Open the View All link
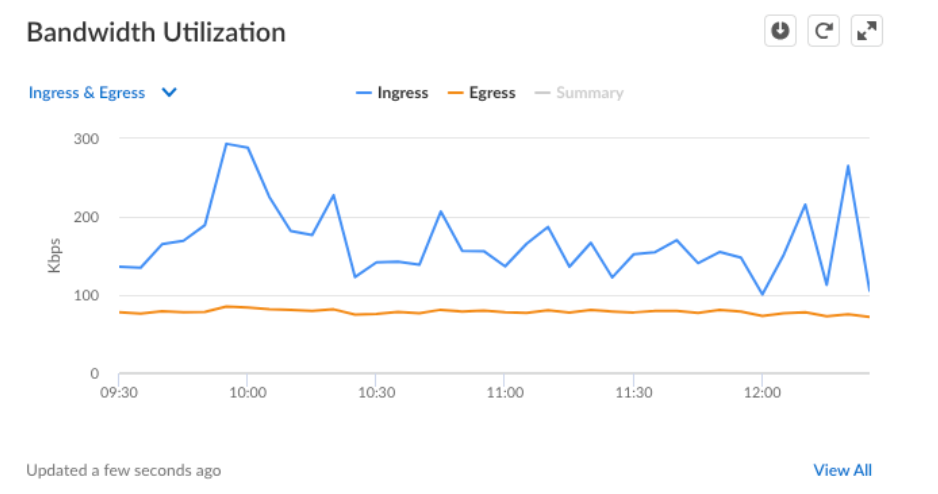The width and height of the screenshot is (938, 494). pos(842,470)
